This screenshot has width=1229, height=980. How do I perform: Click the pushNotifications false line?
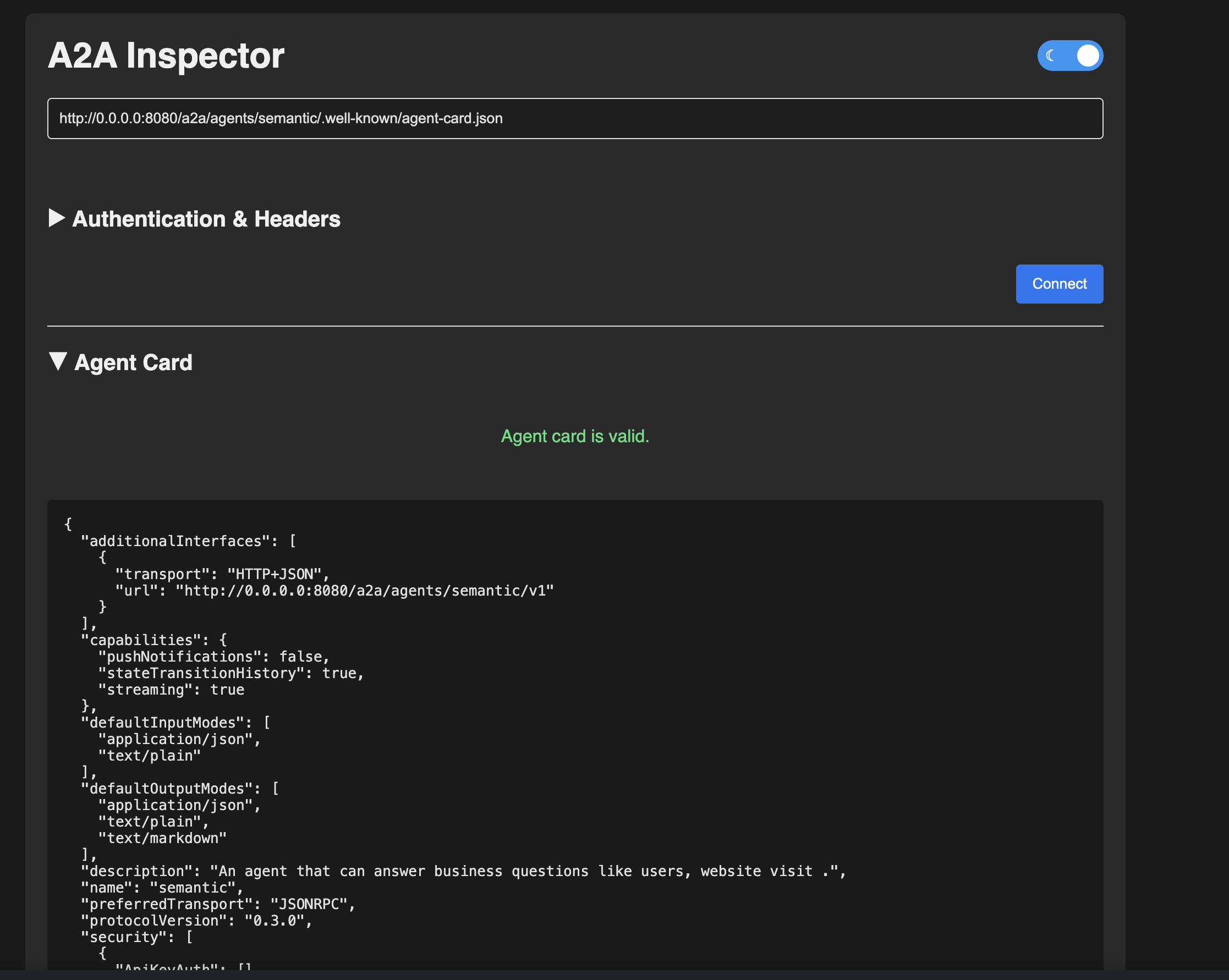coord(214,657)
